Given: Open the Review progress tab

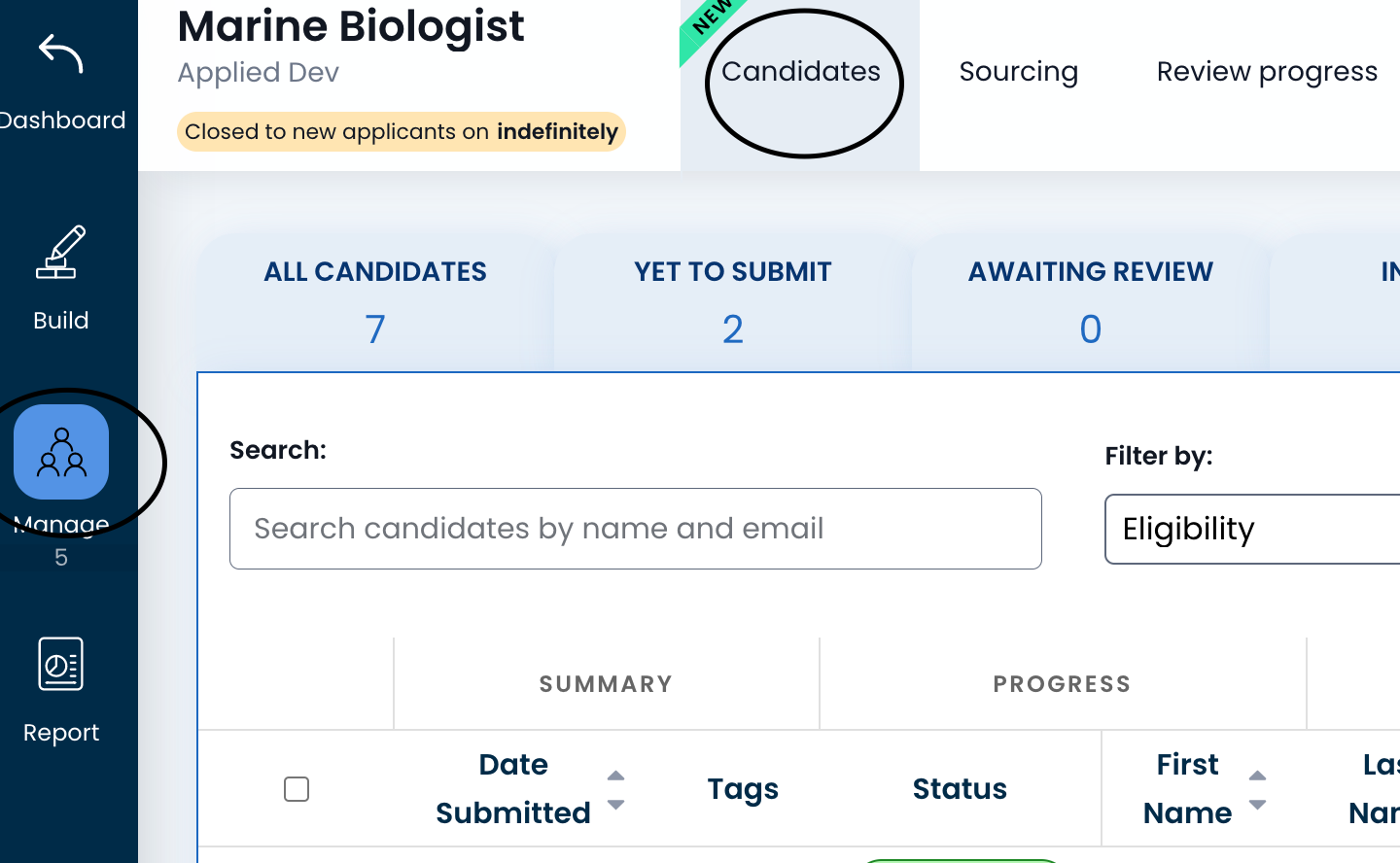Looking at the screenshot, I should click(1266, 72).
